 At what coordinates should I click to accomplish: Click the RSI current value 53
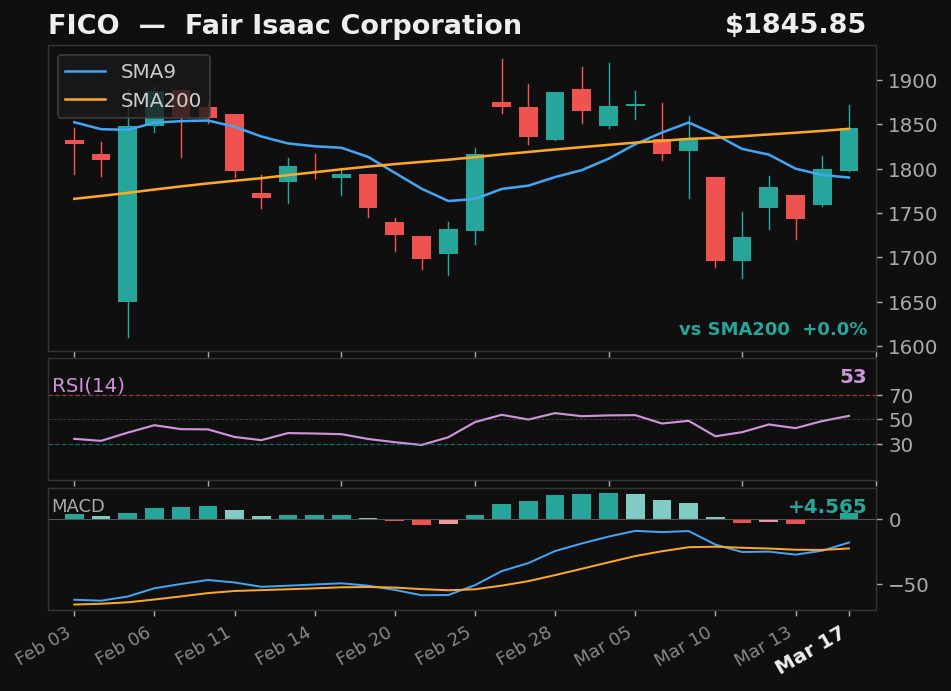click(853, 377)
